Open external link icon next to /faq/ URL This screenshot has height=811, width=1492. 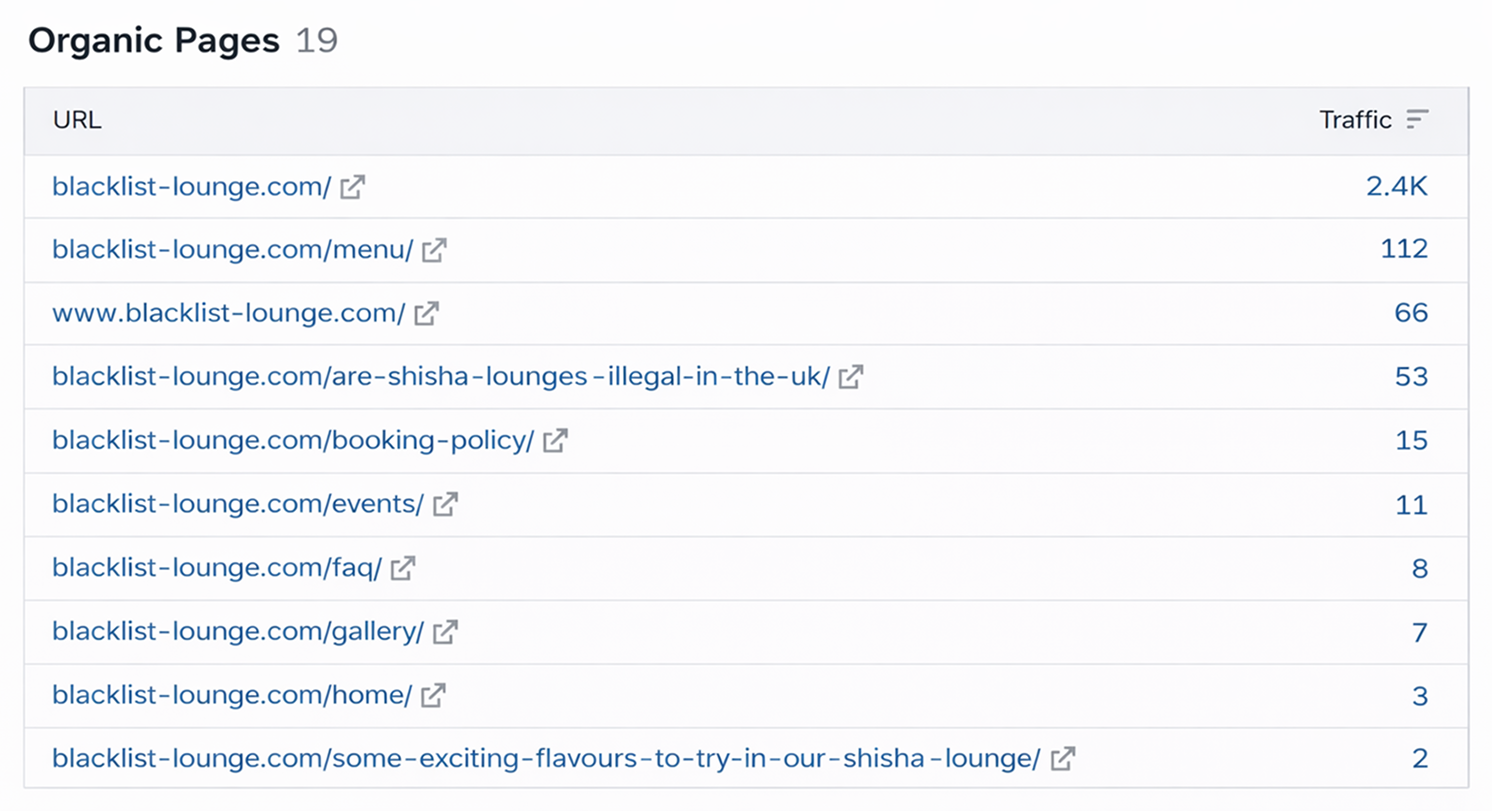pyautogui.click(x=403, y=568)
